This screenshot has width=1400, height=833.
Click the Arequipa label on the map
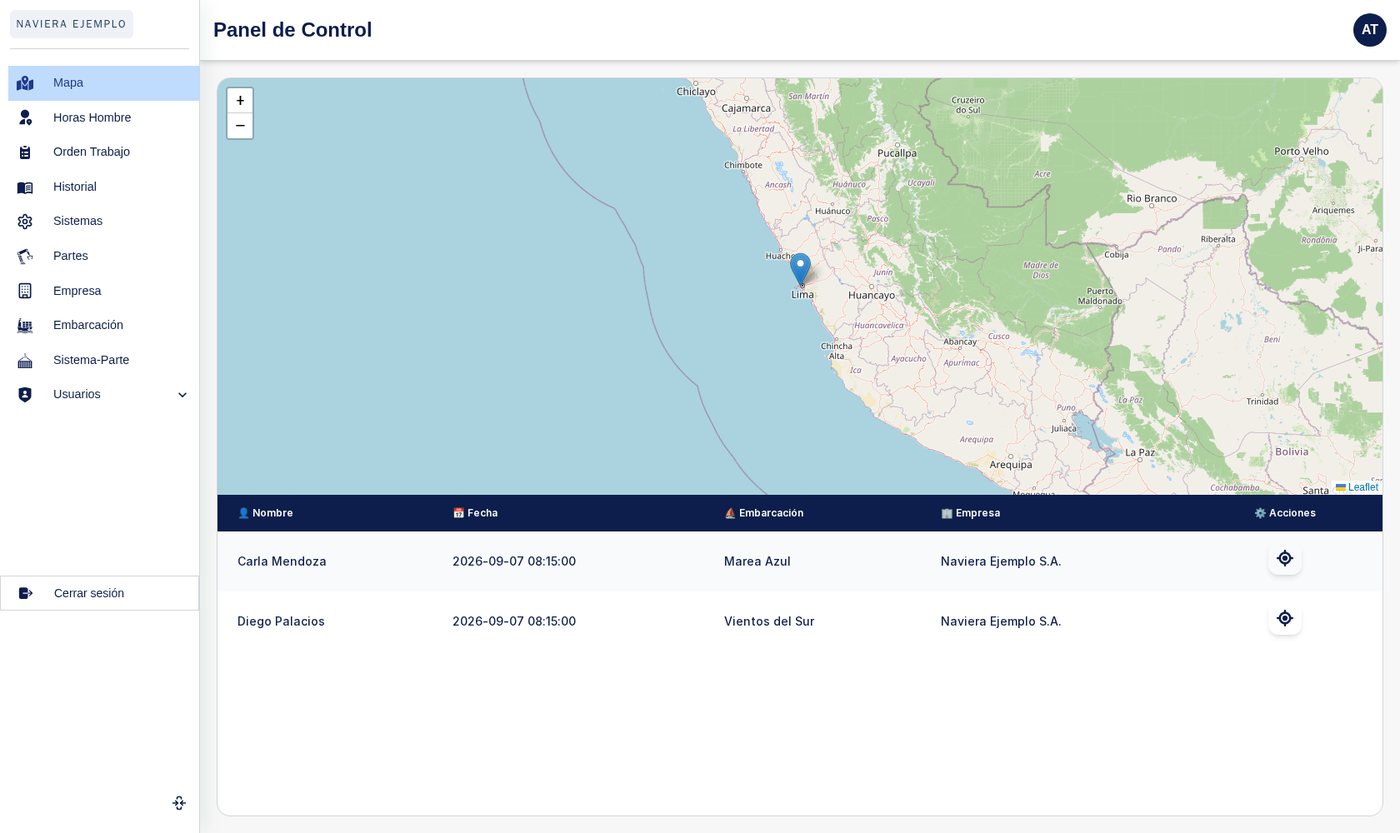point(1010,464)
